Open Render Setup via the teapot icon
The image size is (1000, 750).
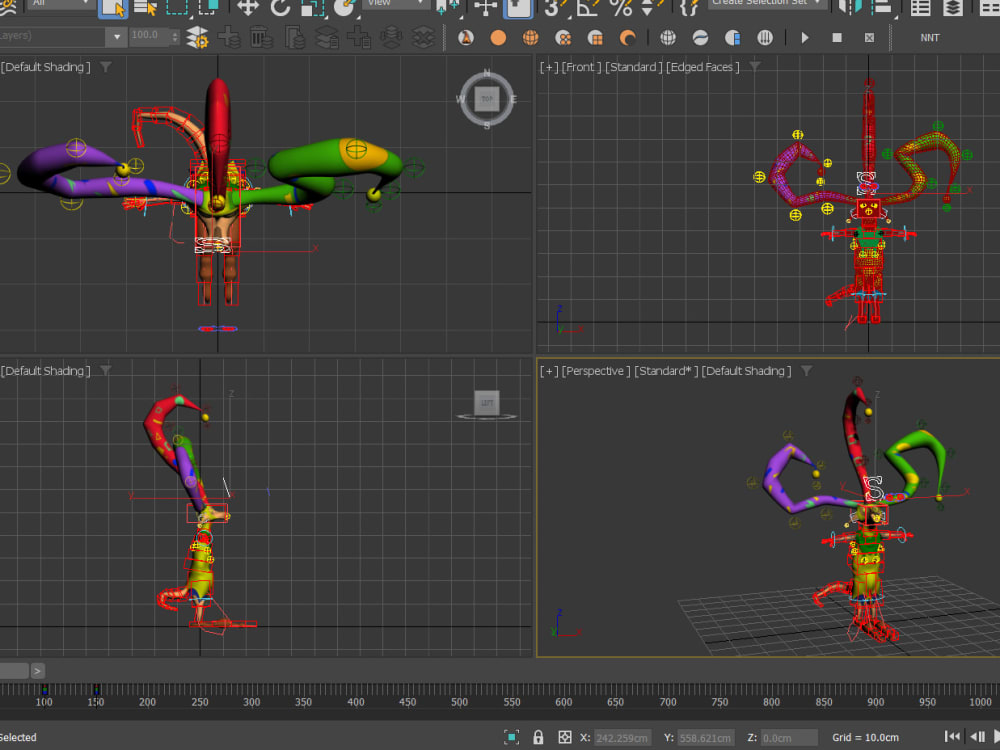467,37
